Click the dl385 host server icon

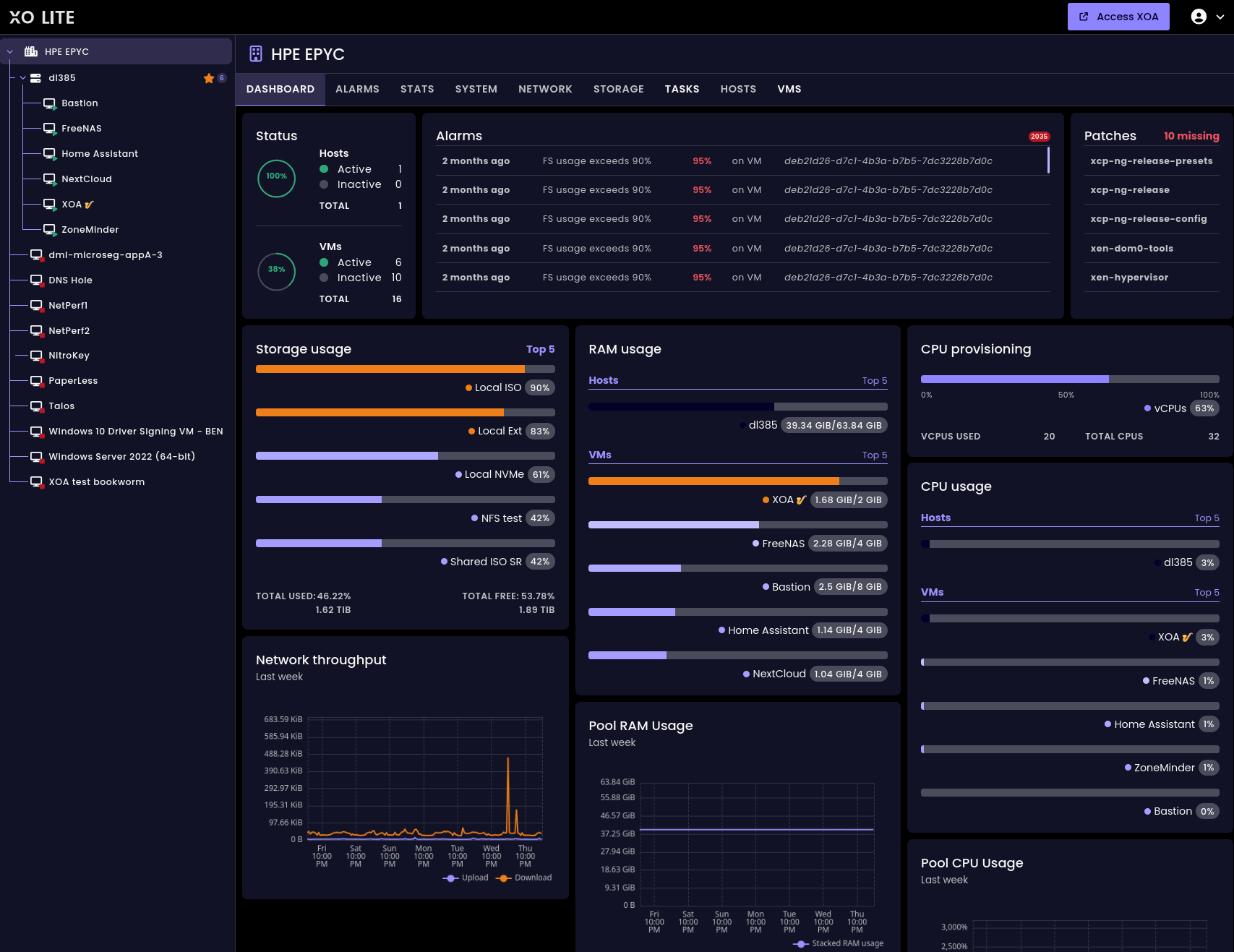[35, 78]
